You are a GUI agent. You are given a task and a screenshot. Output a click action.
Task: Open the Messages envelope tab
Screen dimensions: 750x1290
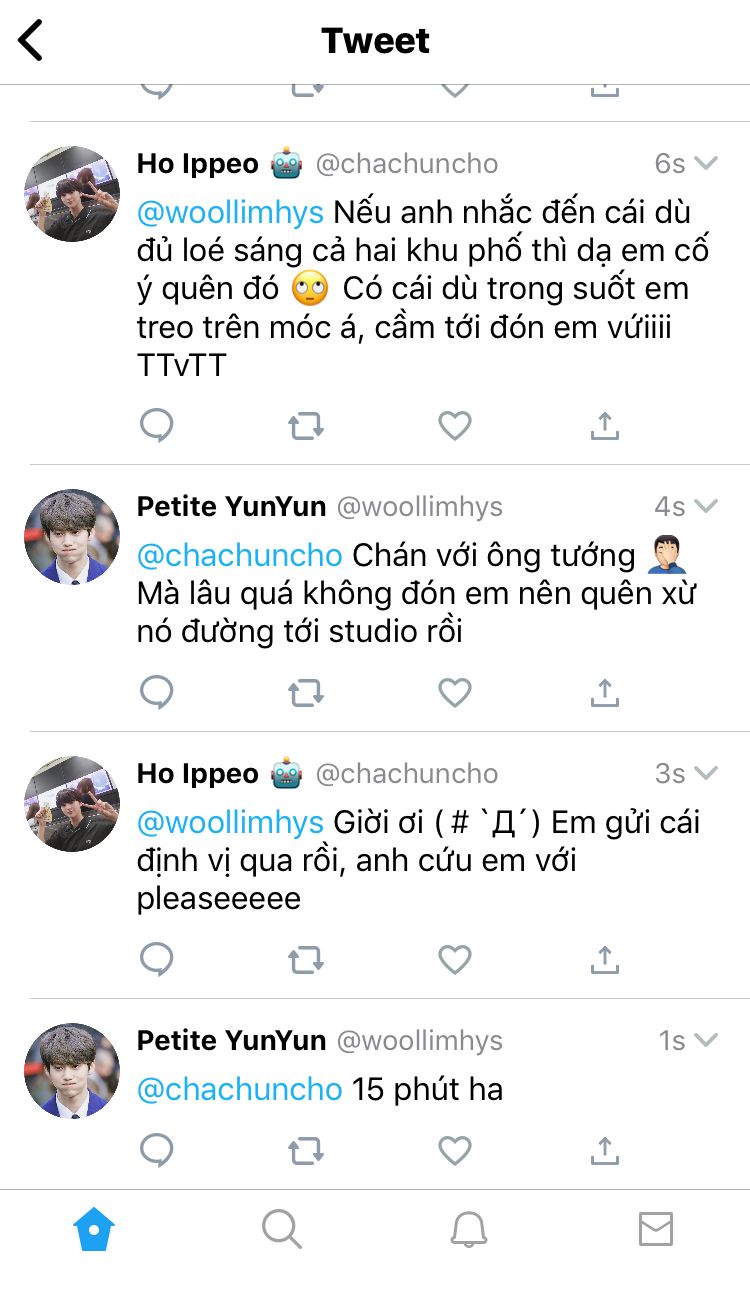coord(656,1229)
